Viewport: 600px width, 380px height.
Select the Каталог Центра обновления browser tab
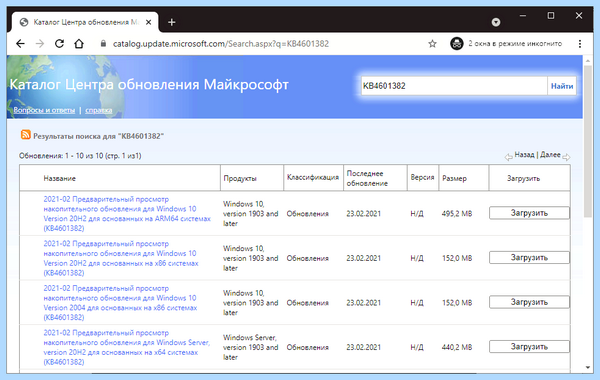(85, 22)
